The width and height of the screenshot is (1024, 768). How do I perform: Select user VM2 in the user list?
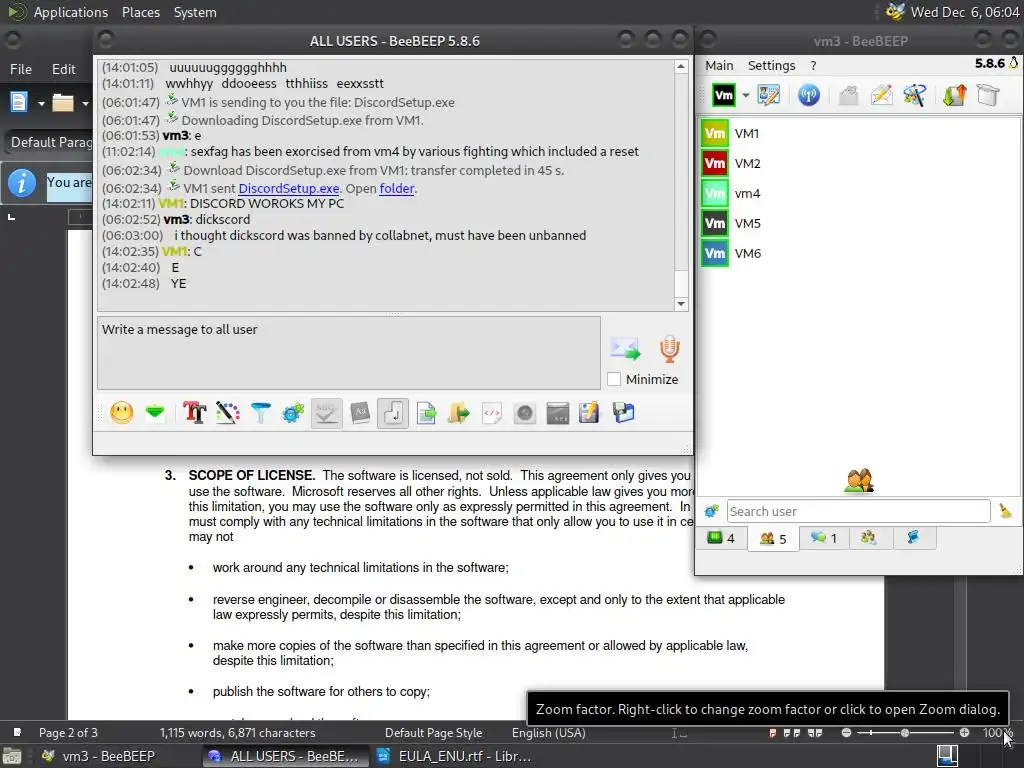click(x=859, y=163)
